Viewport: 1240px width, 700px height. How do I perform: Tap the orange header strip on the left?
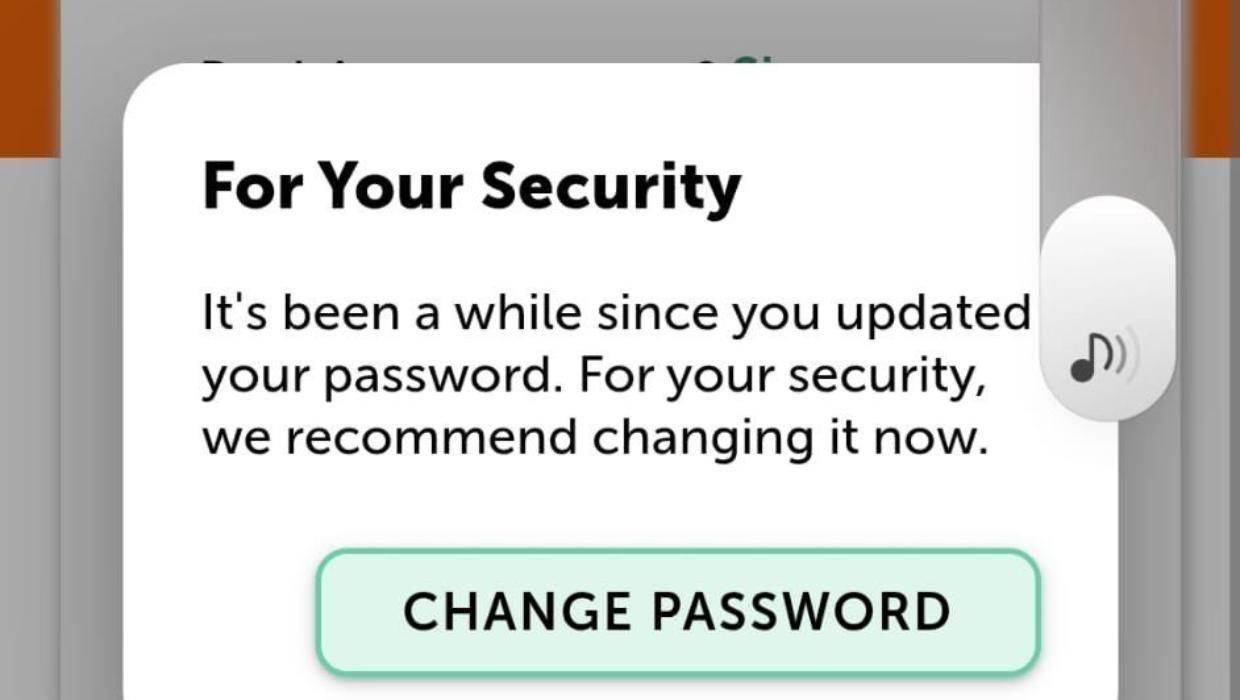(28, 80)
